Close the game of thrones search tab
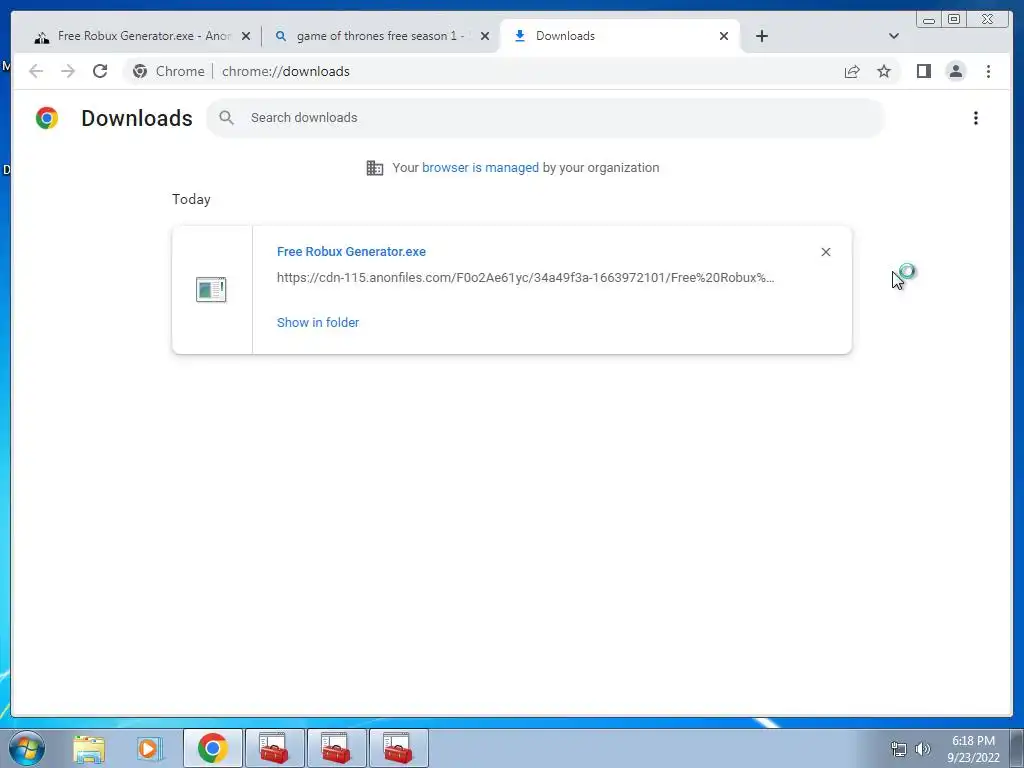The height and width of the screenshot is (768, 1024). click(x=485, y=37)
